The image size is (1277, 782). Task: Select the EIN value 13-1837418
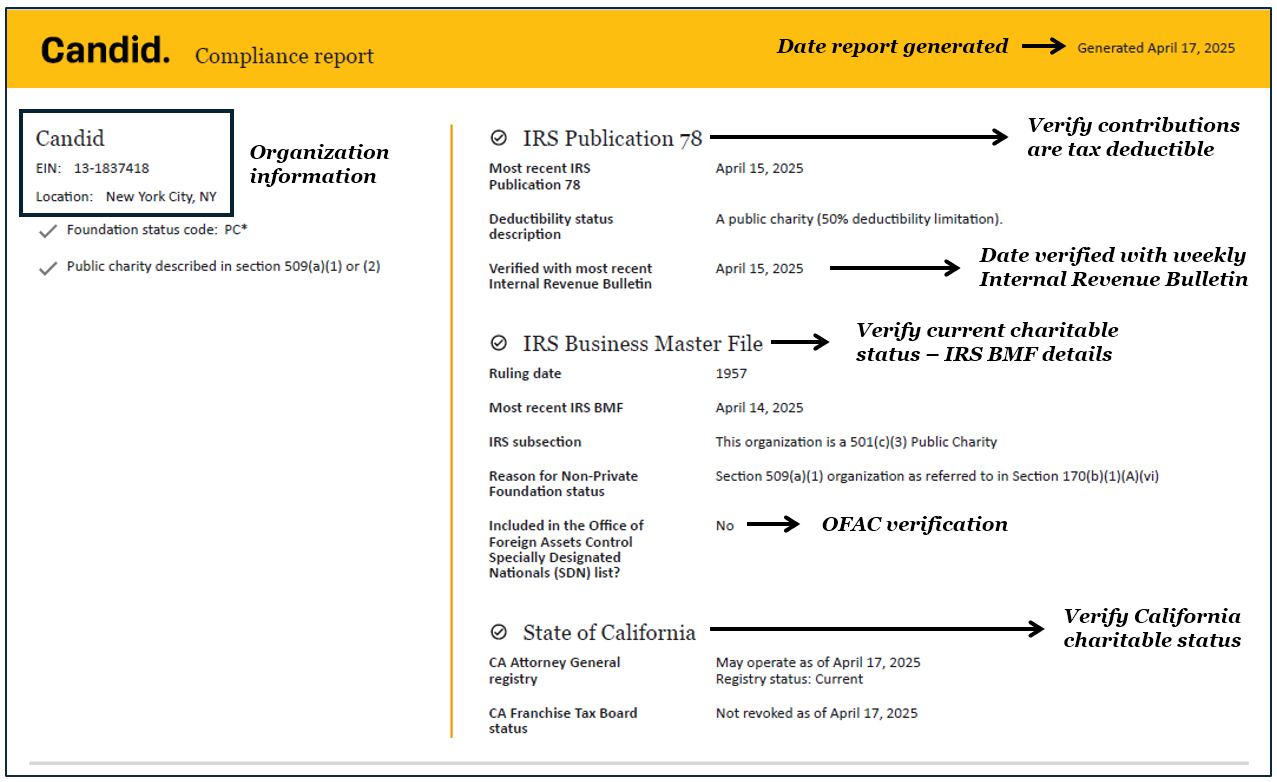(111, 168)
